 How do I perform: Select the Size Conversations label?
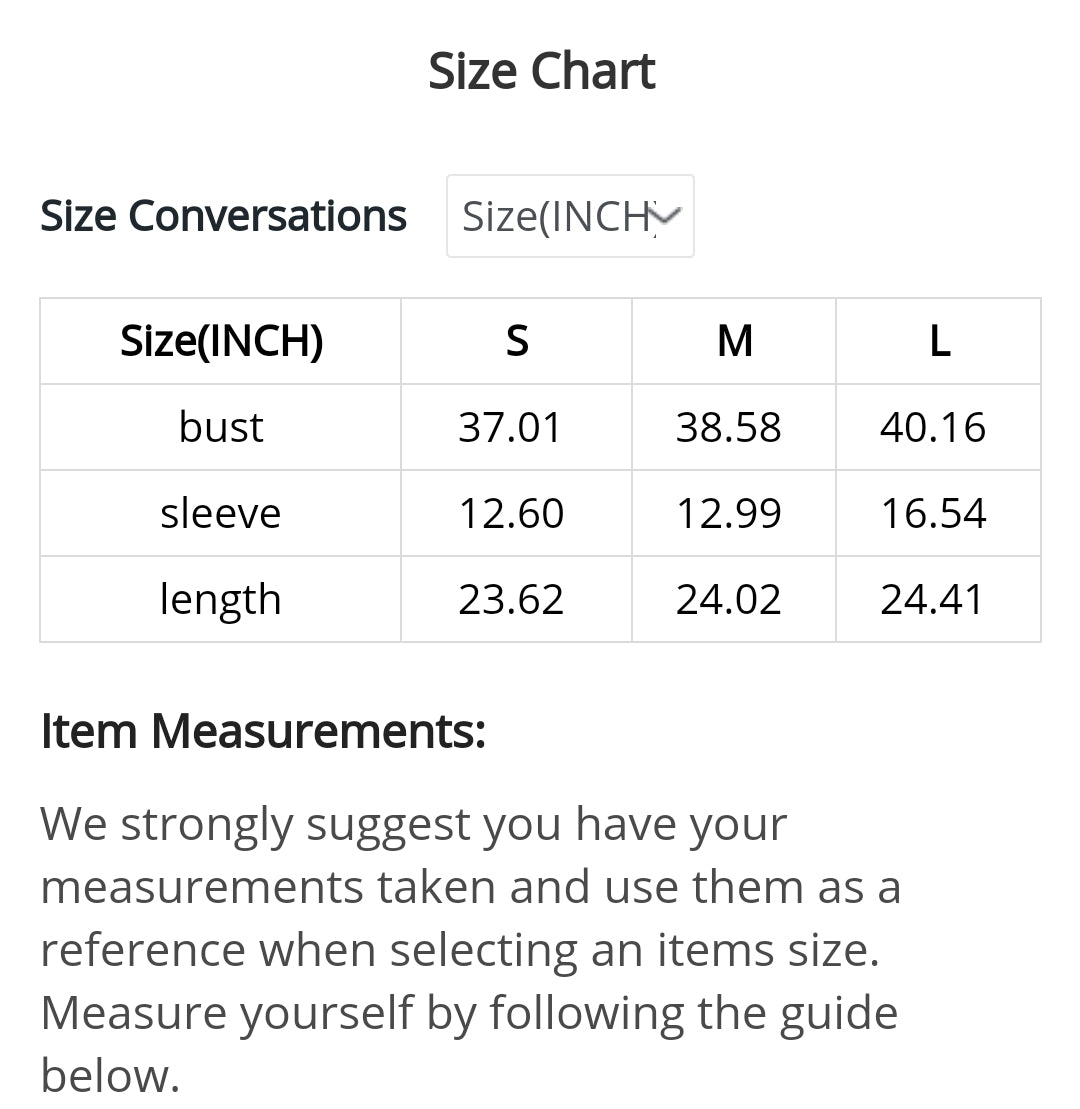pos(223,216)
